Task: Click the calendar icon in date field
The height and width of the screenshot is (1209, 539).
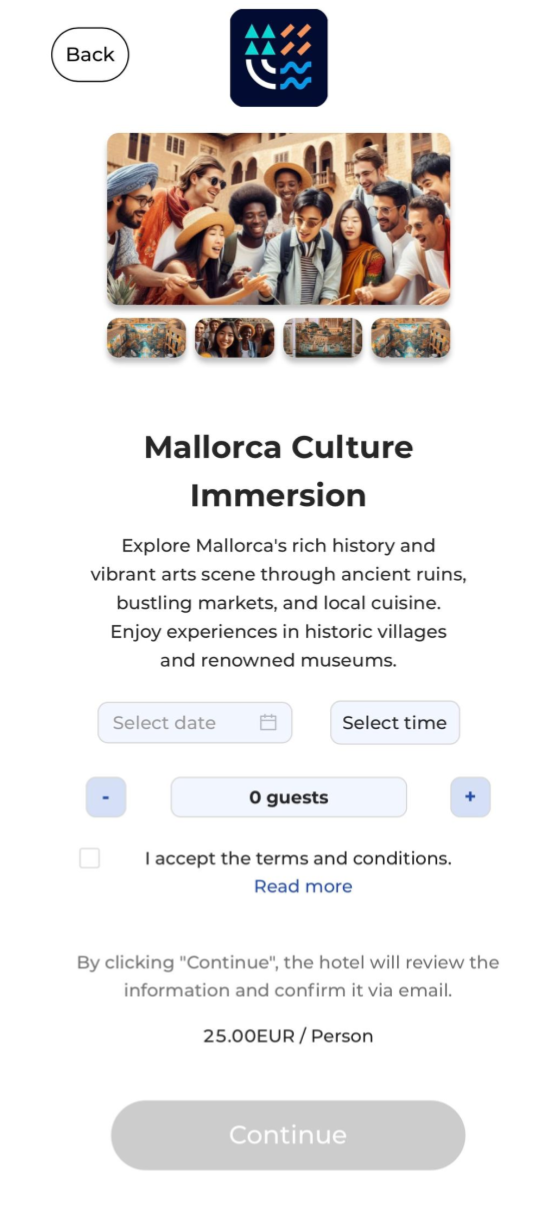Action: (268, 722)
